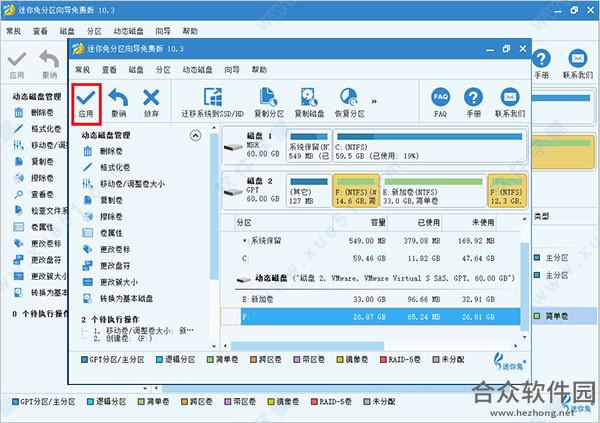Sort by the 已使用 column header
The width and height of the screenshot is (600, 423).
tap(415, 223)
